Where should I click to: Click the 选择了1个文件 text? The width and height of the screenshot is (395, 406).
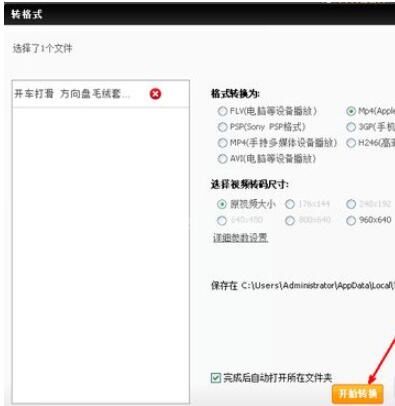pyautogui.click(x=42, y=48)
